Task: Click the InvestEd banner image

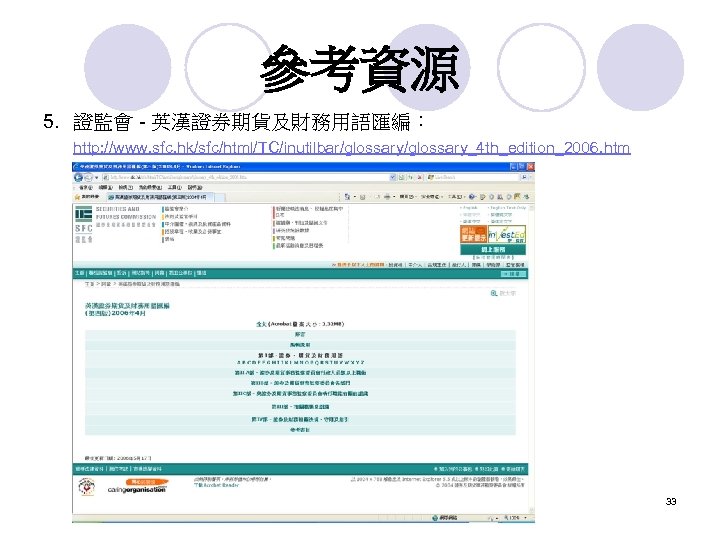Action: 507,234
